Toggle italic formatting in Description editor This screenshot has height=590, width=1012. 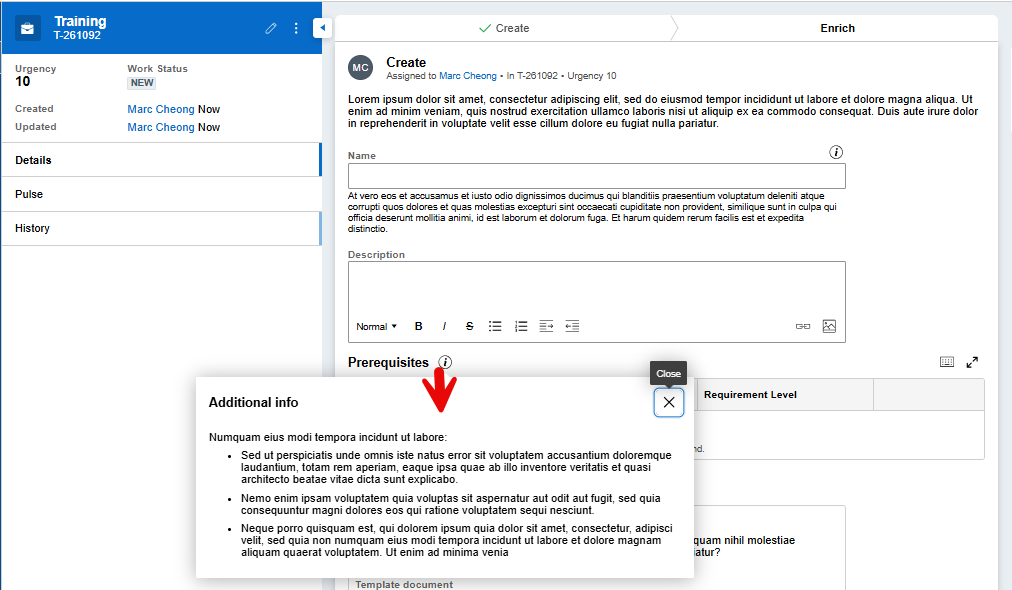[444, 326]
